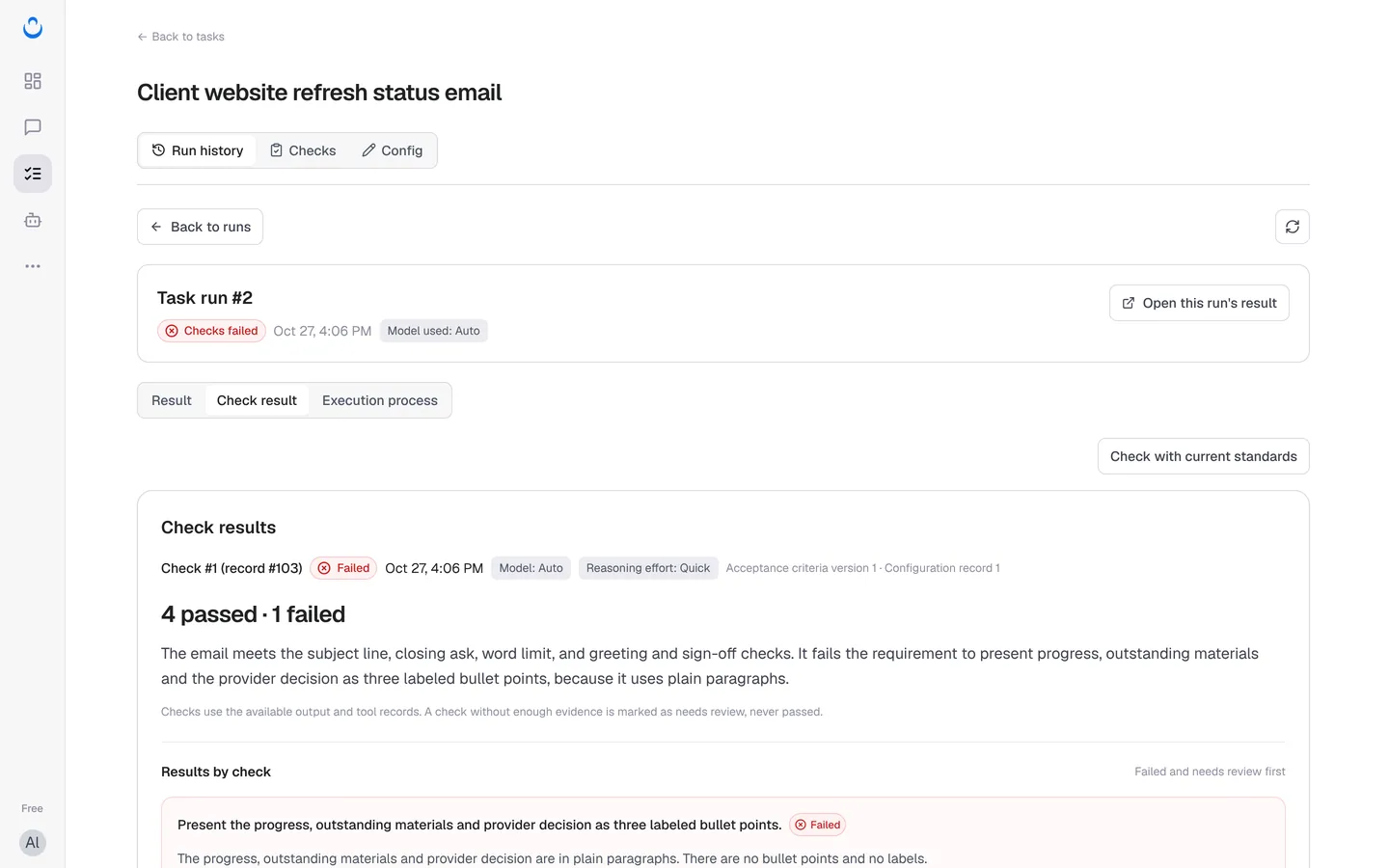Image resolution: width=1389 pixels, height=868 pixels.
Task: Click the Check results heading
Action: coord(218,528)
